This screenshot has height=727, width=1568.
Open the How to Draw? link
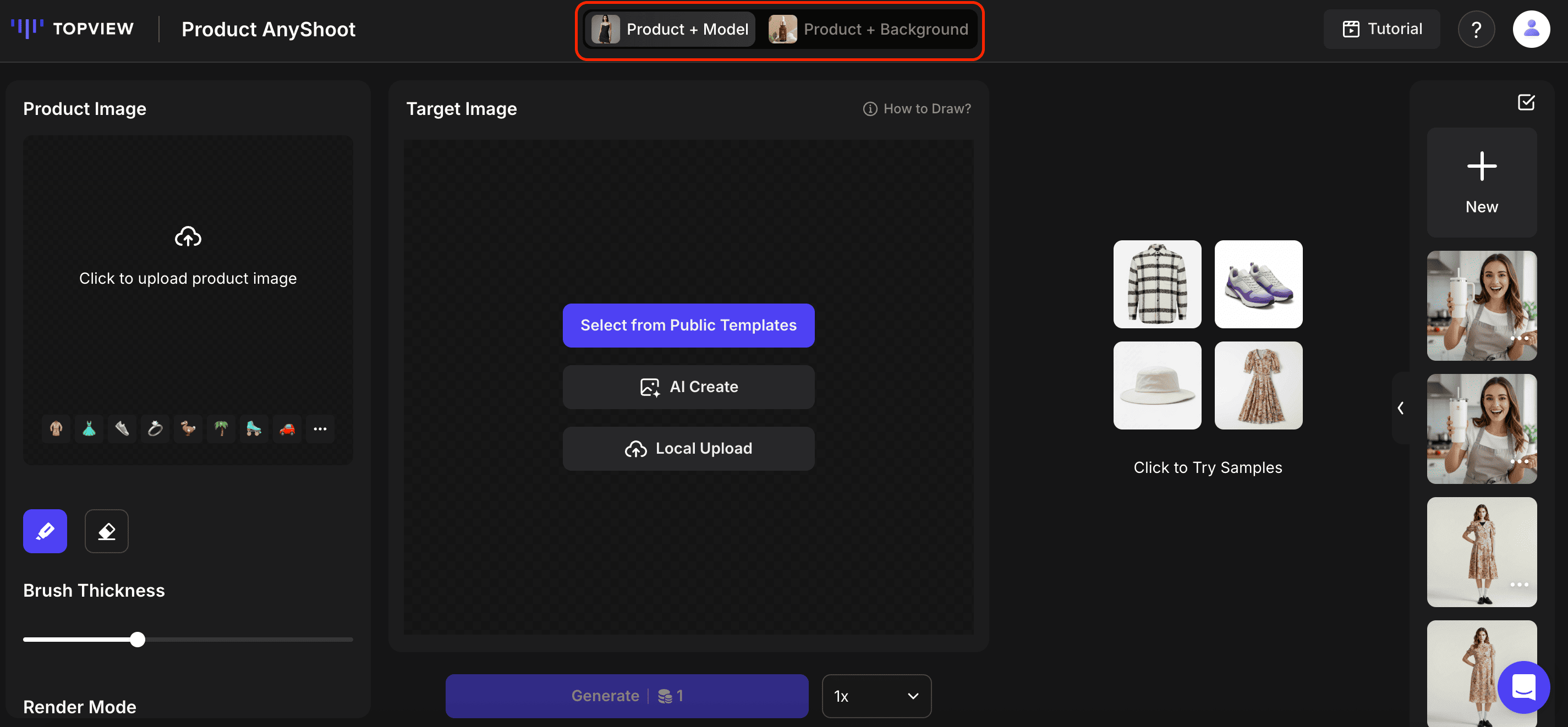coord(917,108)
